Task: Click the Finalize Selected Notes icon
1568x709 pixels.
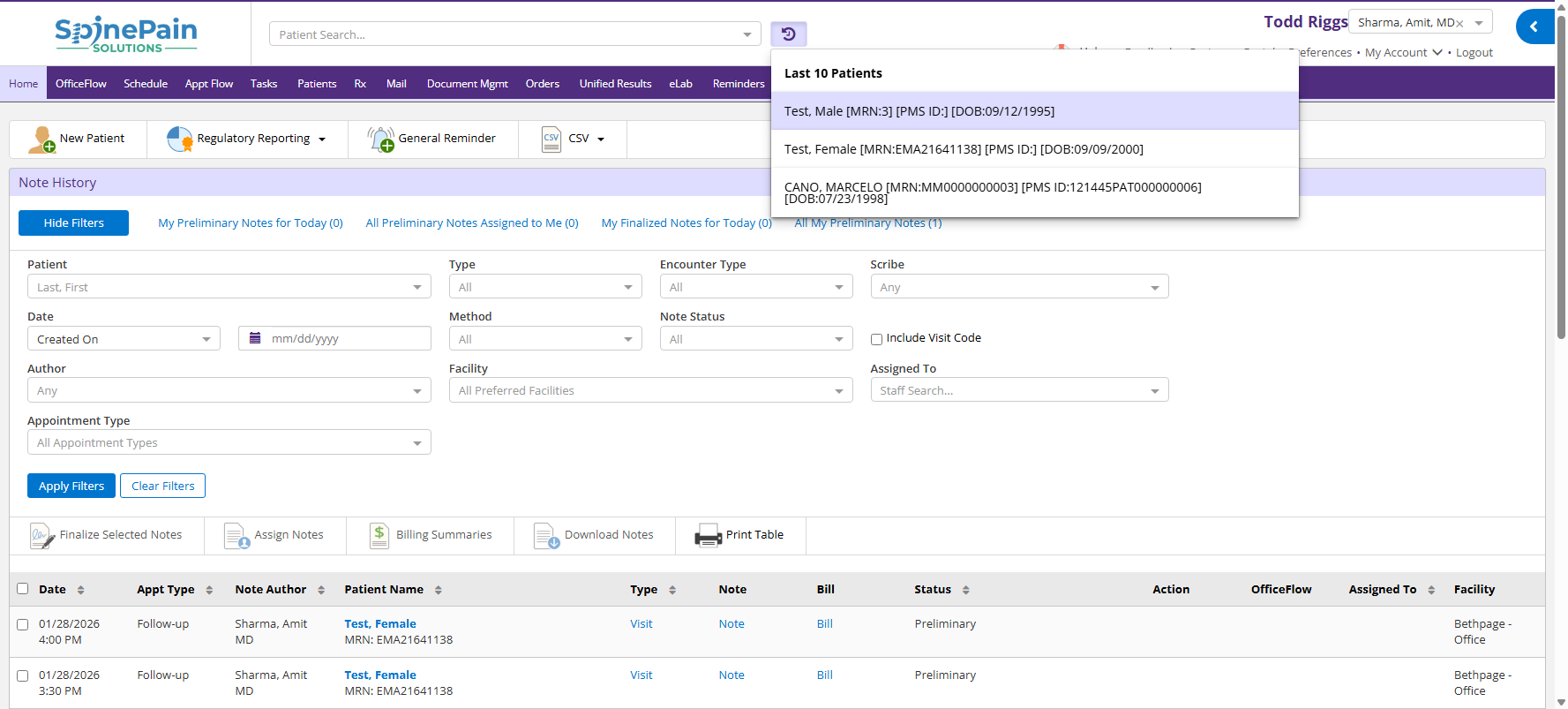Action: (x=41, y=536)
